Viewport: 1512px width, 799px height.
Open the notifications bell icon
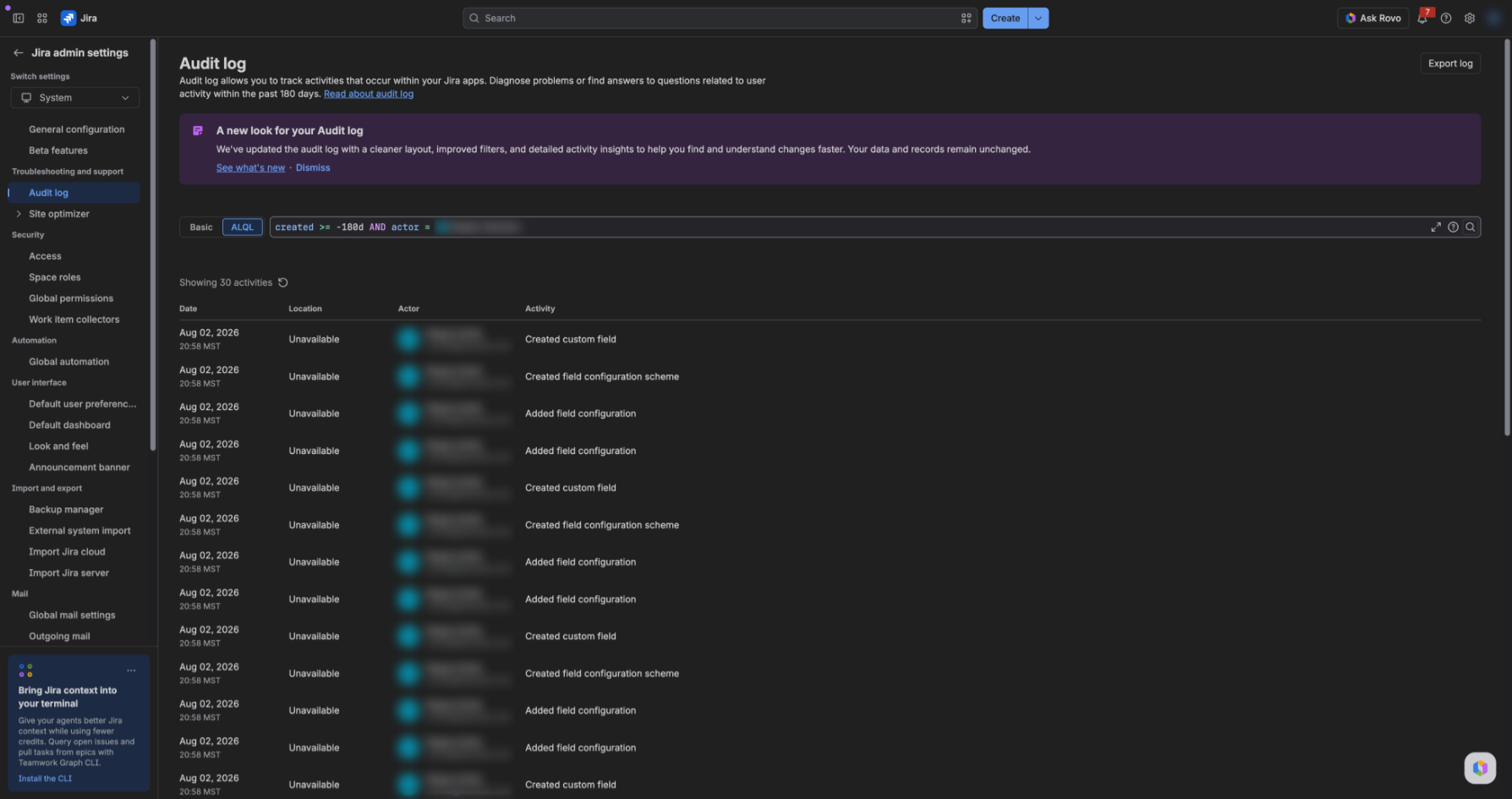coord(1422,18)
